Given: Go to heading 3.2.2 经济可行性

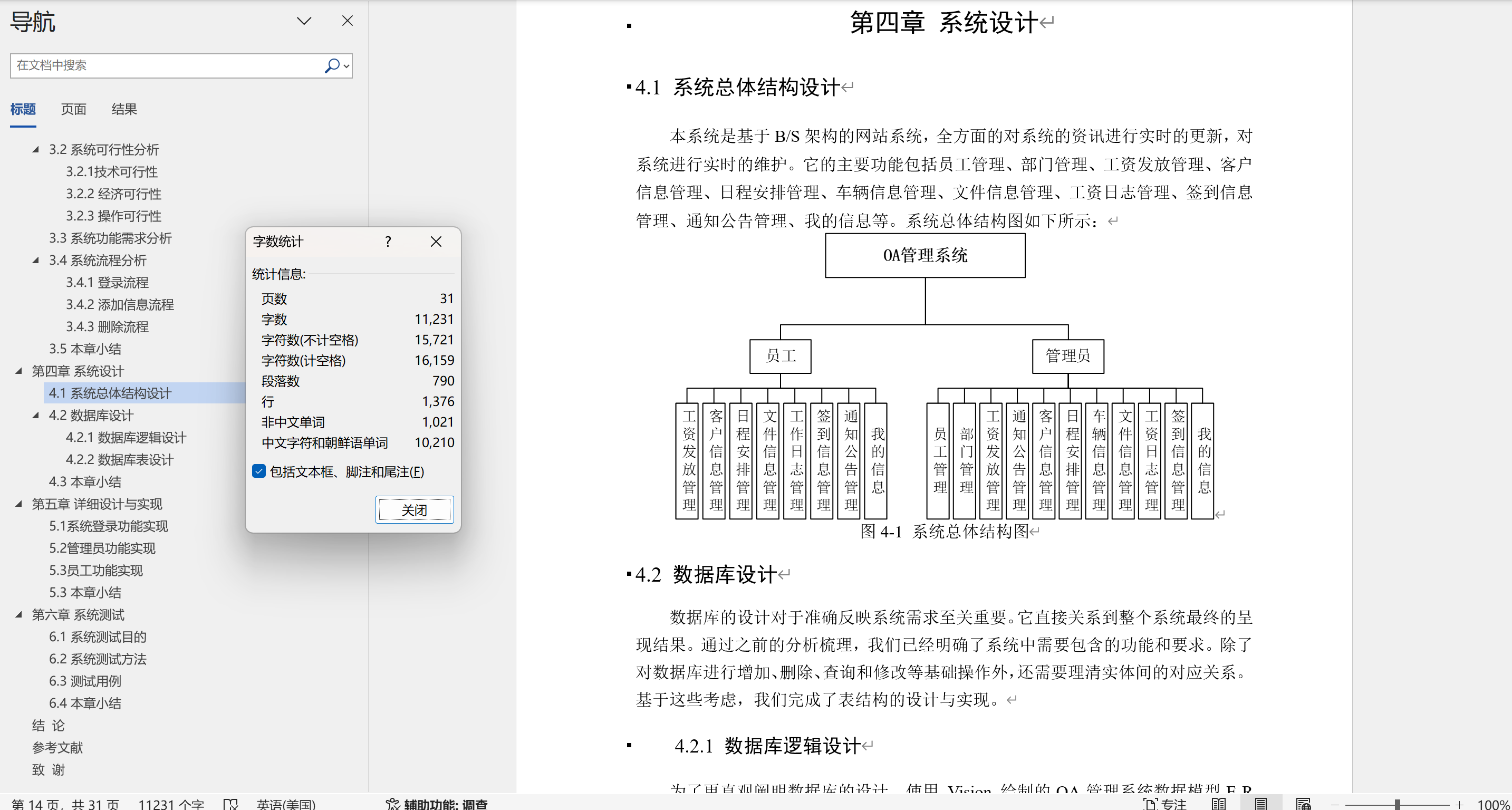Looking at the screenshot, I should 113,194.
